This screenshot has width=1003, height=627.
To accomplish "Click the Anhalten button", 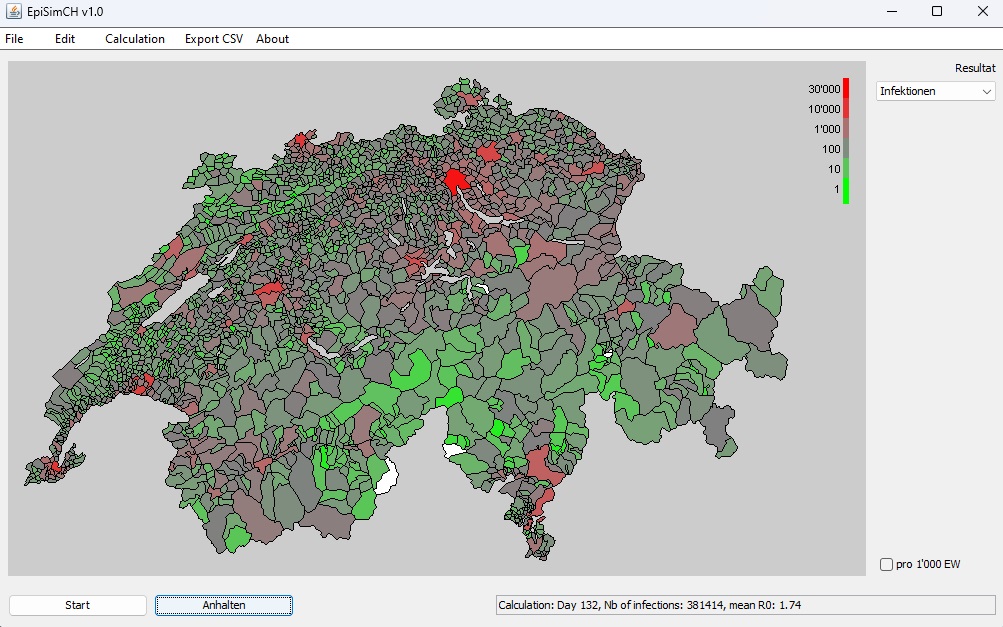I will click(222, 605).
